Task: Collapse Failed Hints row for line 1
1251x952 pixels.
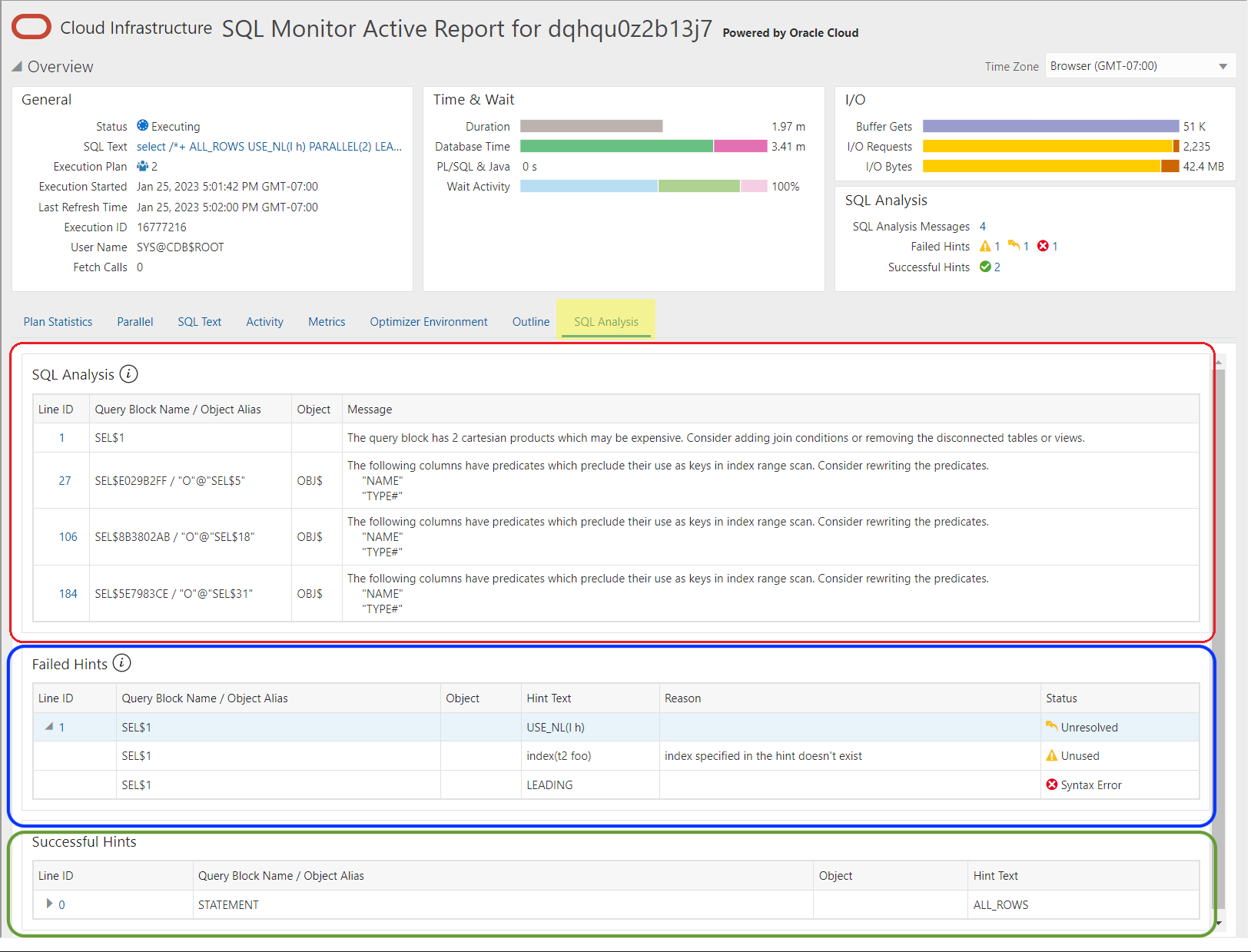Action: click(x=49, y=727)
